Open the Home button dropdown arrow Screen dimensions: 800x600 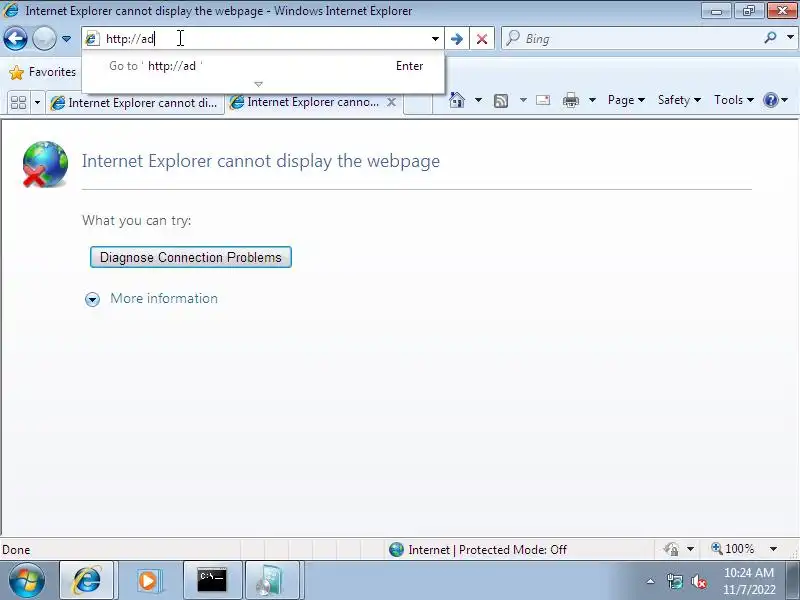pyautogui.click(x=478, y=100)
